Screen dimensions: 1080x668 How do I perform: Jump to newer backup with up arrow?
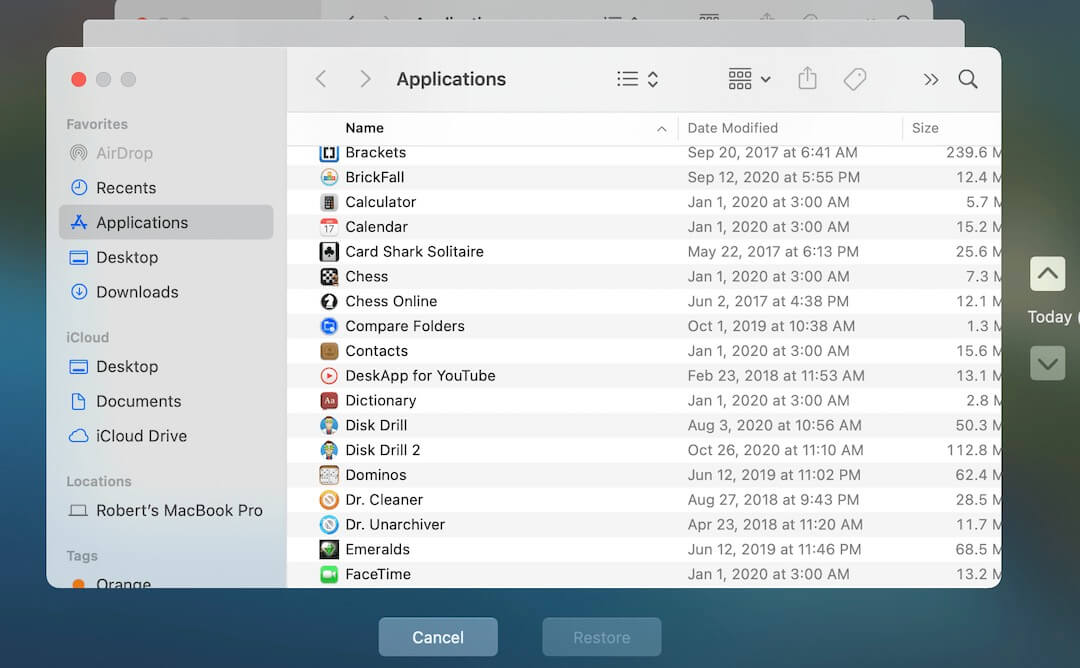pyautogui.click(x=1048, y=273)
